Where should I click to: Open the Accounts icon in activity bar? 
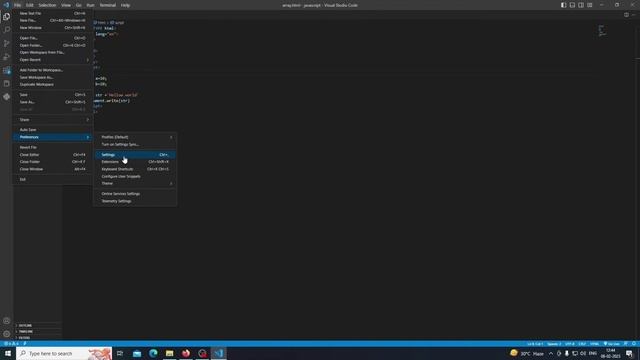(7, 321)
